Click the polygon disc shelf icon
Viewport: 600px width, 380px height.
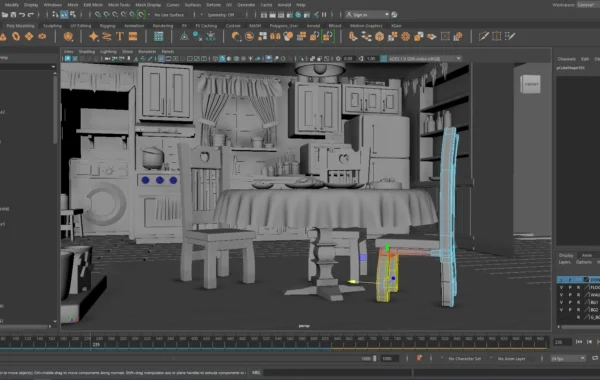[42, 36]
